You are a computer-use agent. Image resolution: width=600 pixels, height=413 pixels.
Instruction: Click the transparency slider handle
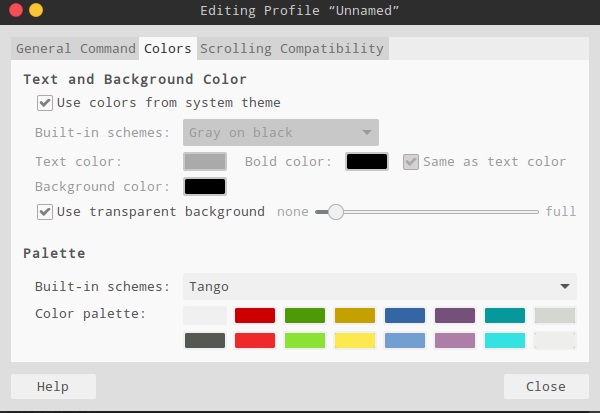click(336, 212)
